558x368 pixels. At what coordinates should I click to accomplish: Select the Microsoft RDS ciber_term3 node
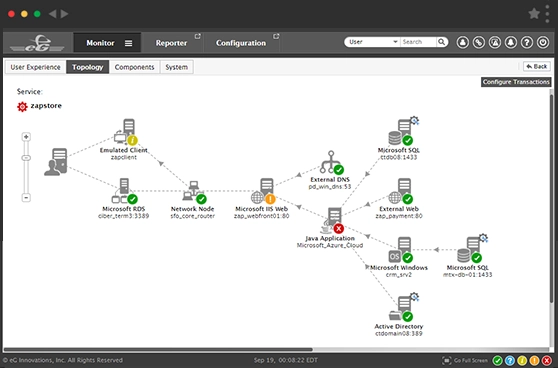124,191
